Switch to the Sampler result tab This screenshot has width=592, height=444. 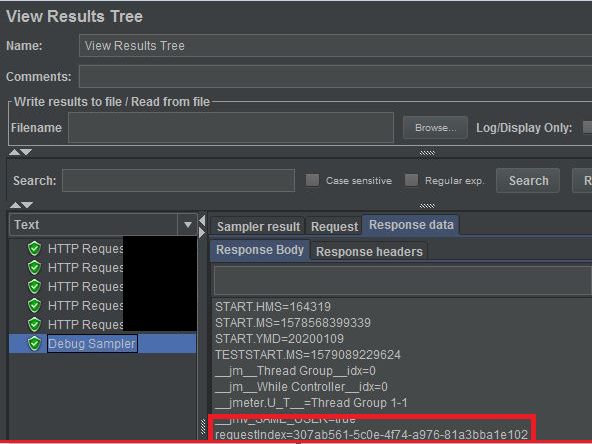pos(258,227)
